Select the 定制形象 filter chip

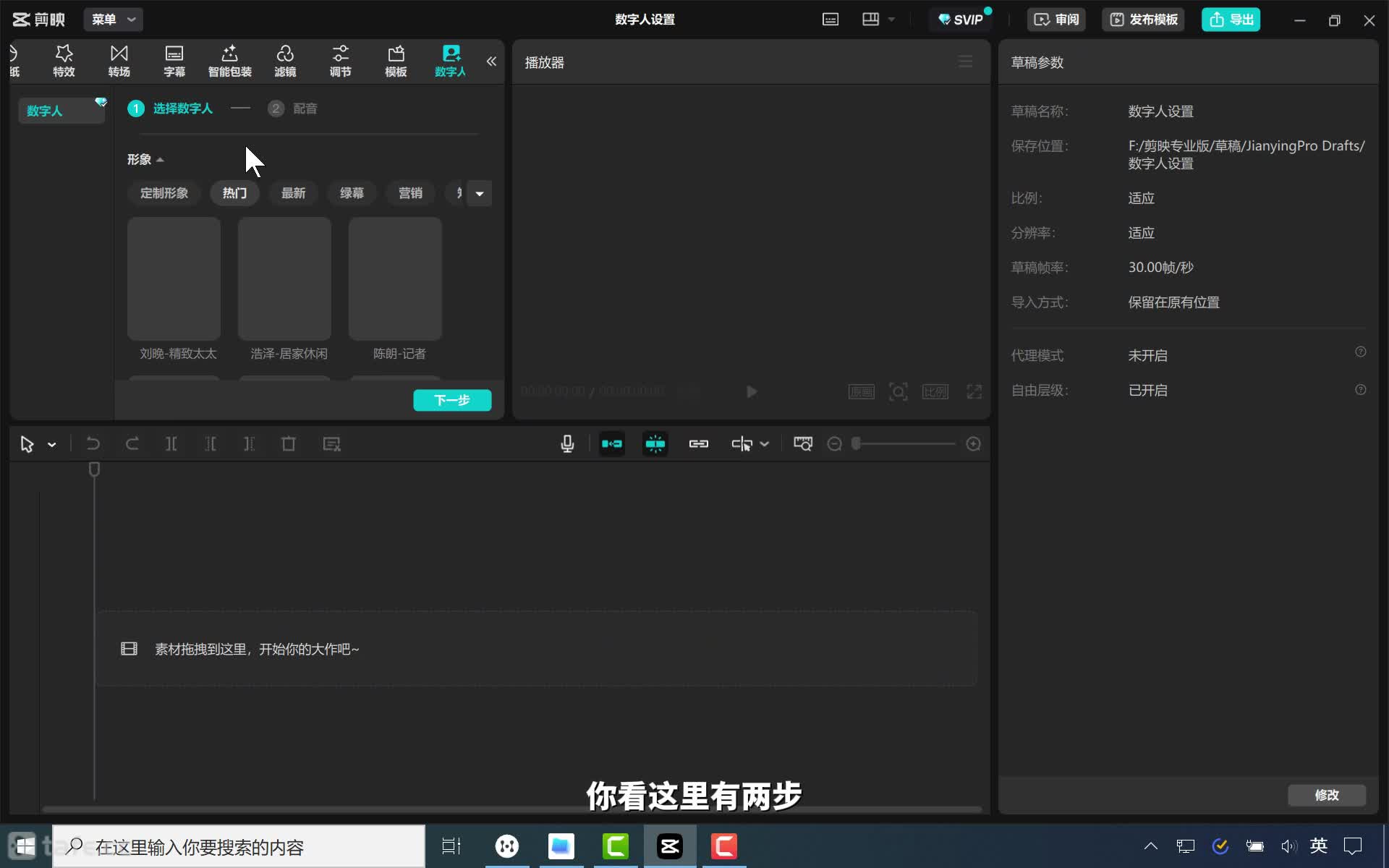[x=164, y=193]
